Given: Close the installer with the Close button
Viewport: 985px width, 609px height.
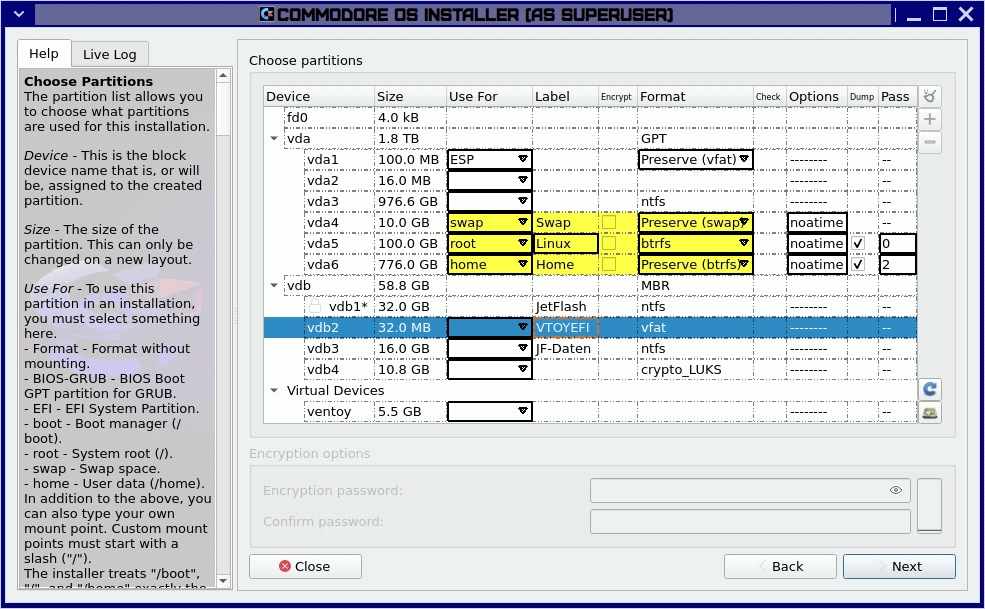Looking at the screenshot, I should click(x=305, y=566).
